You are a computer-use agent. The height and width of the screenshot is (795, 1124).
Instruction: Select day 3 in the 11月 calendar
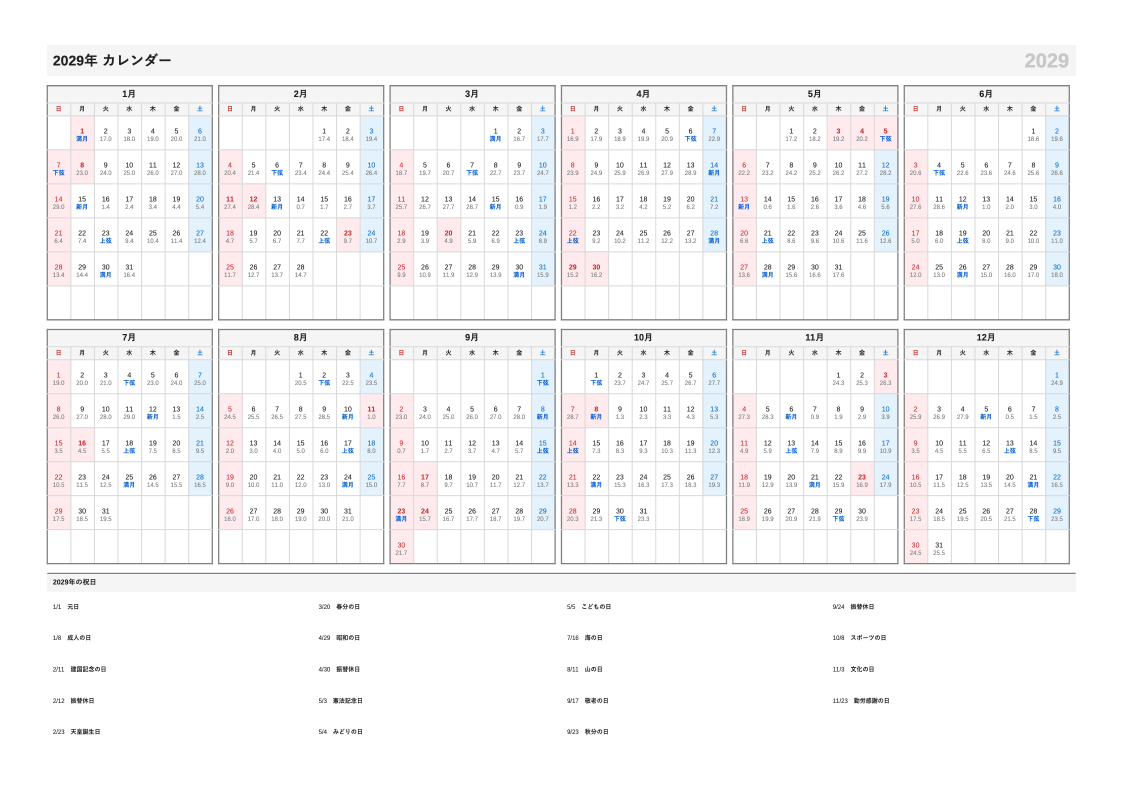coord(885,377)
